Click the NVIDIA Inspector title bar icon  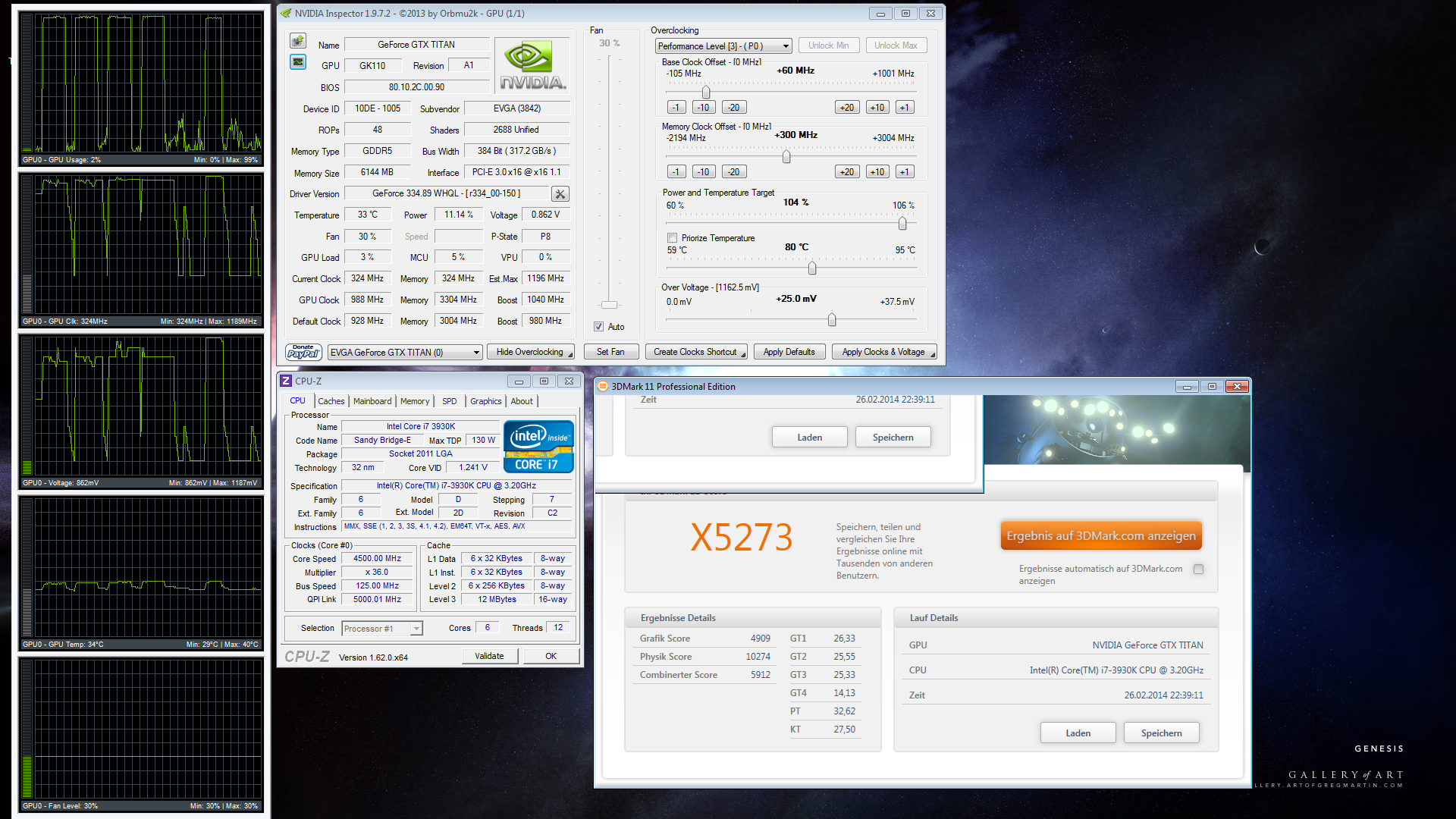[286, 13]
